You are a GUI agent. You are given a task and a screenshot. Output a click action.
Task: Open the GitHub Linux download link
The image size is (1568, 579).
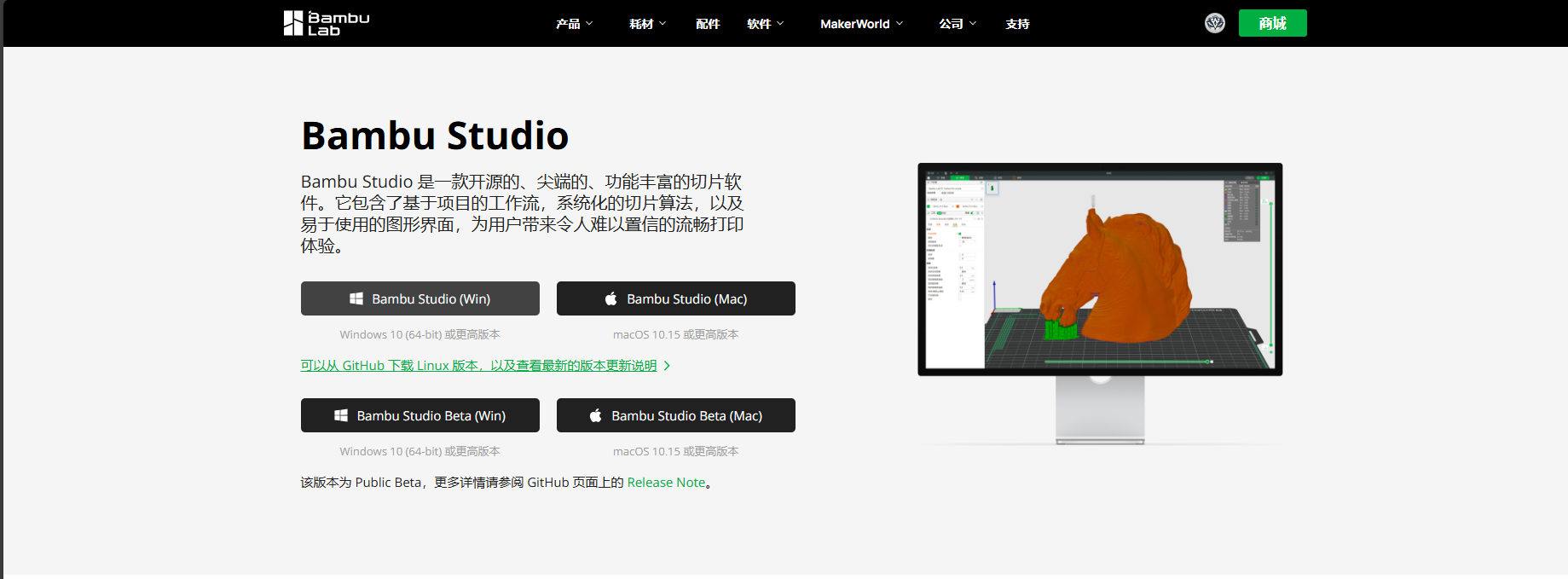pos(478,366)
